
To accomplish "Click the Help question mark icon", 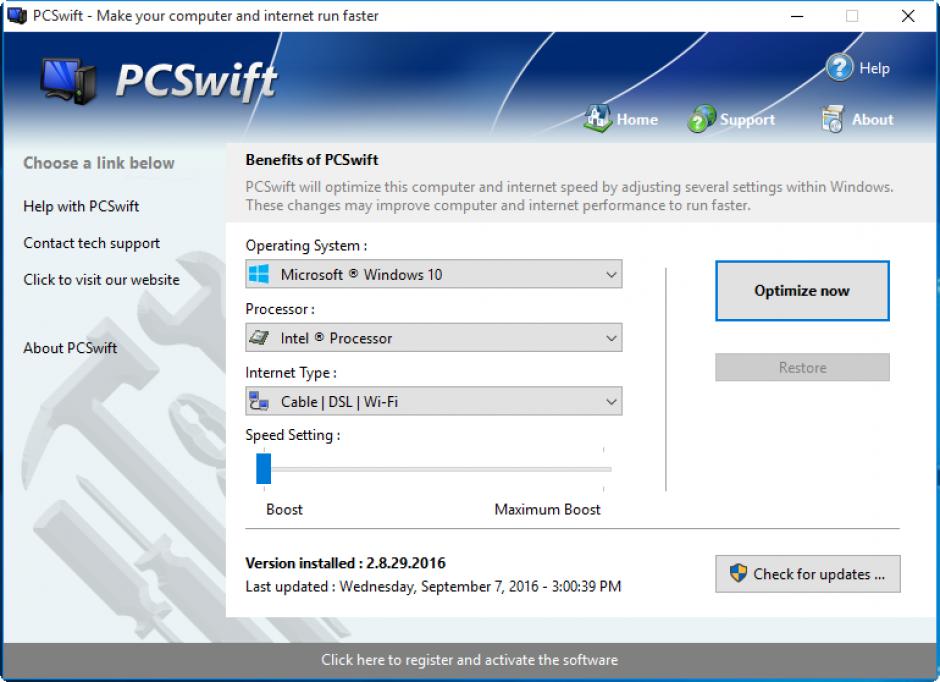I will 839,67.
